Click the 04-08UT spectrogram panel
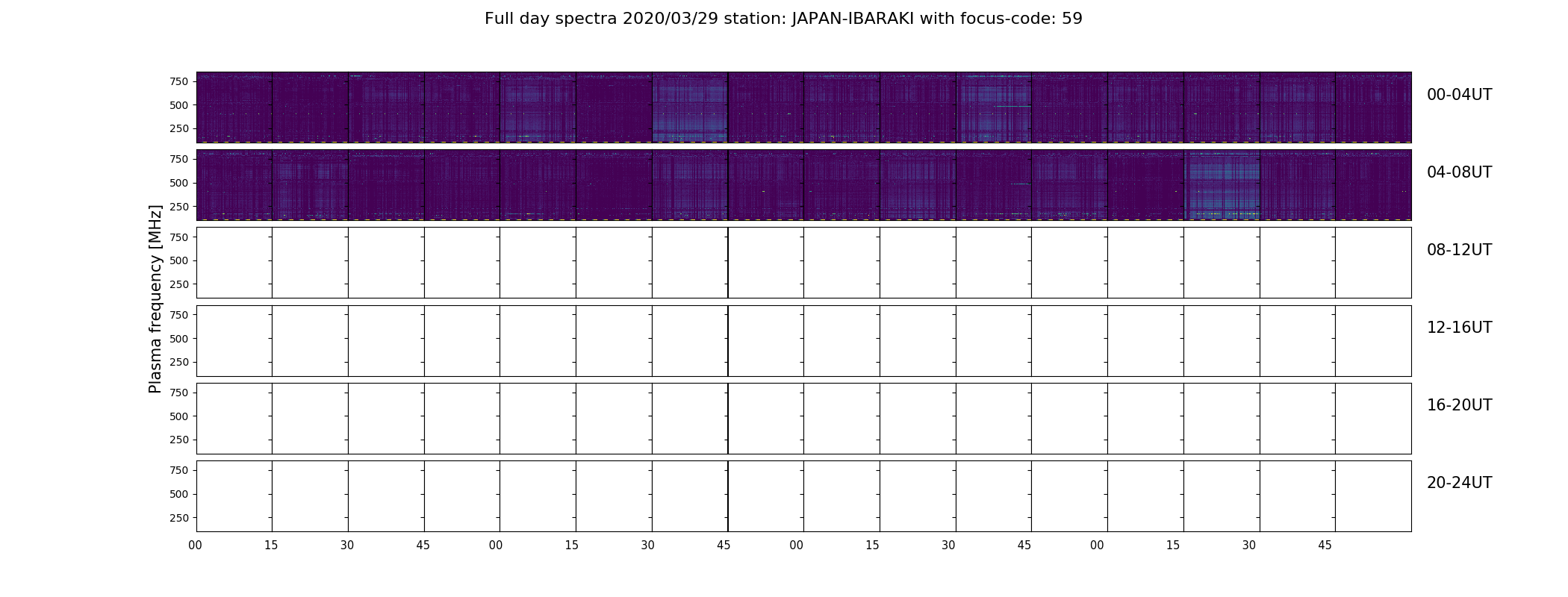This screenshot has width=1568, height=597. click(x=803, y=185)
